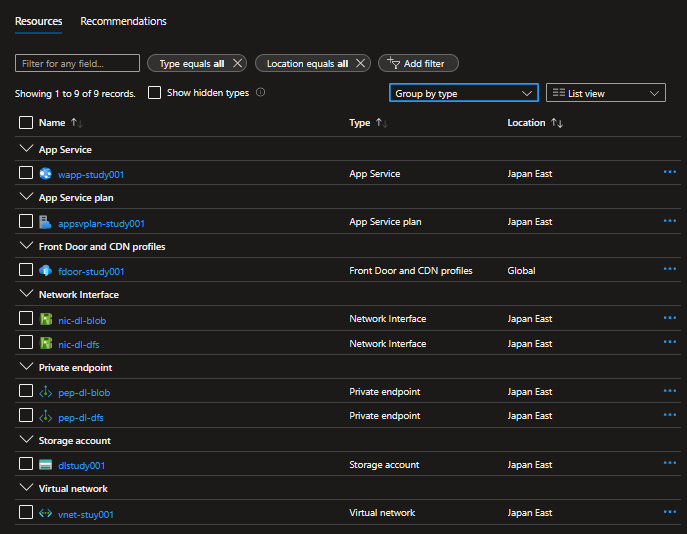
Task: Open the pep-dl-dfs resource link
Action: click(81, 417)
